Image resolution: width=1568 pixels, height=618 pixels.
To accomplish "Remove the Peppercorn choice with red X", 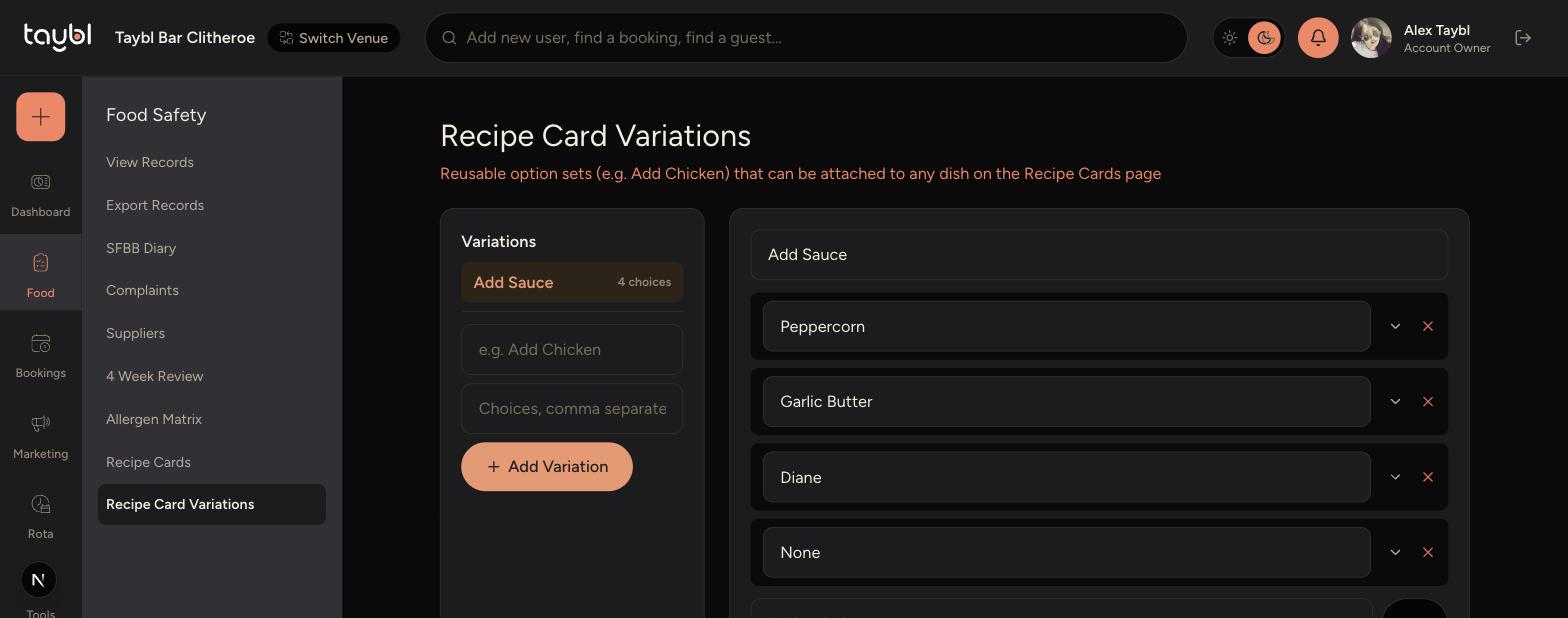I will tap(1428, 326).
